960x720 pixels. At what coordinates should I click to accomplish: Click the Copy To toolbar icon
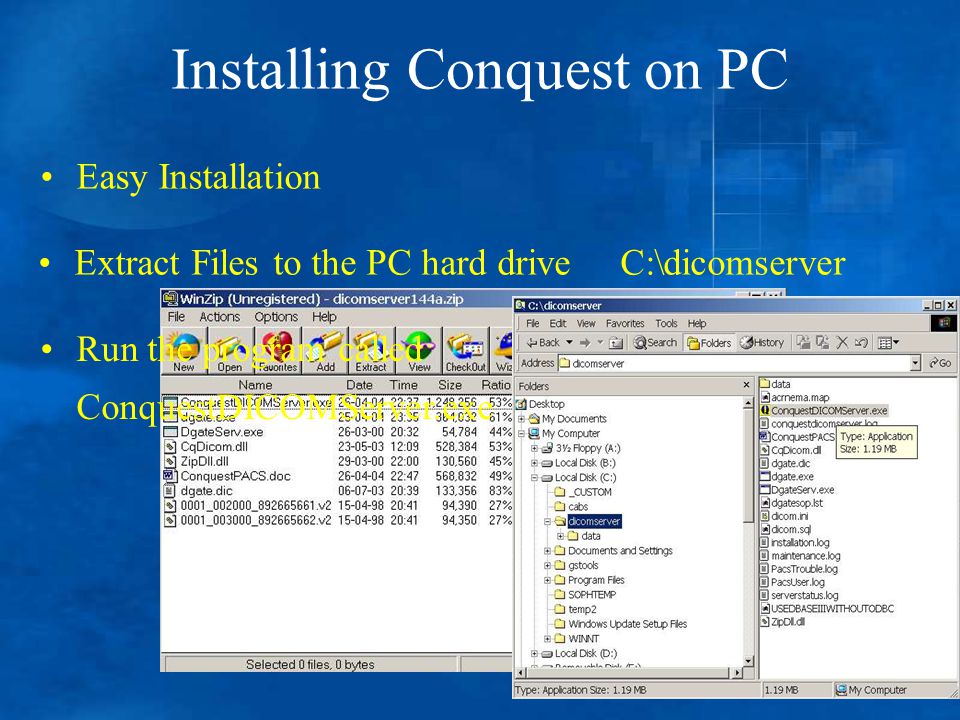pyautogui.click(x=822, y=343)
